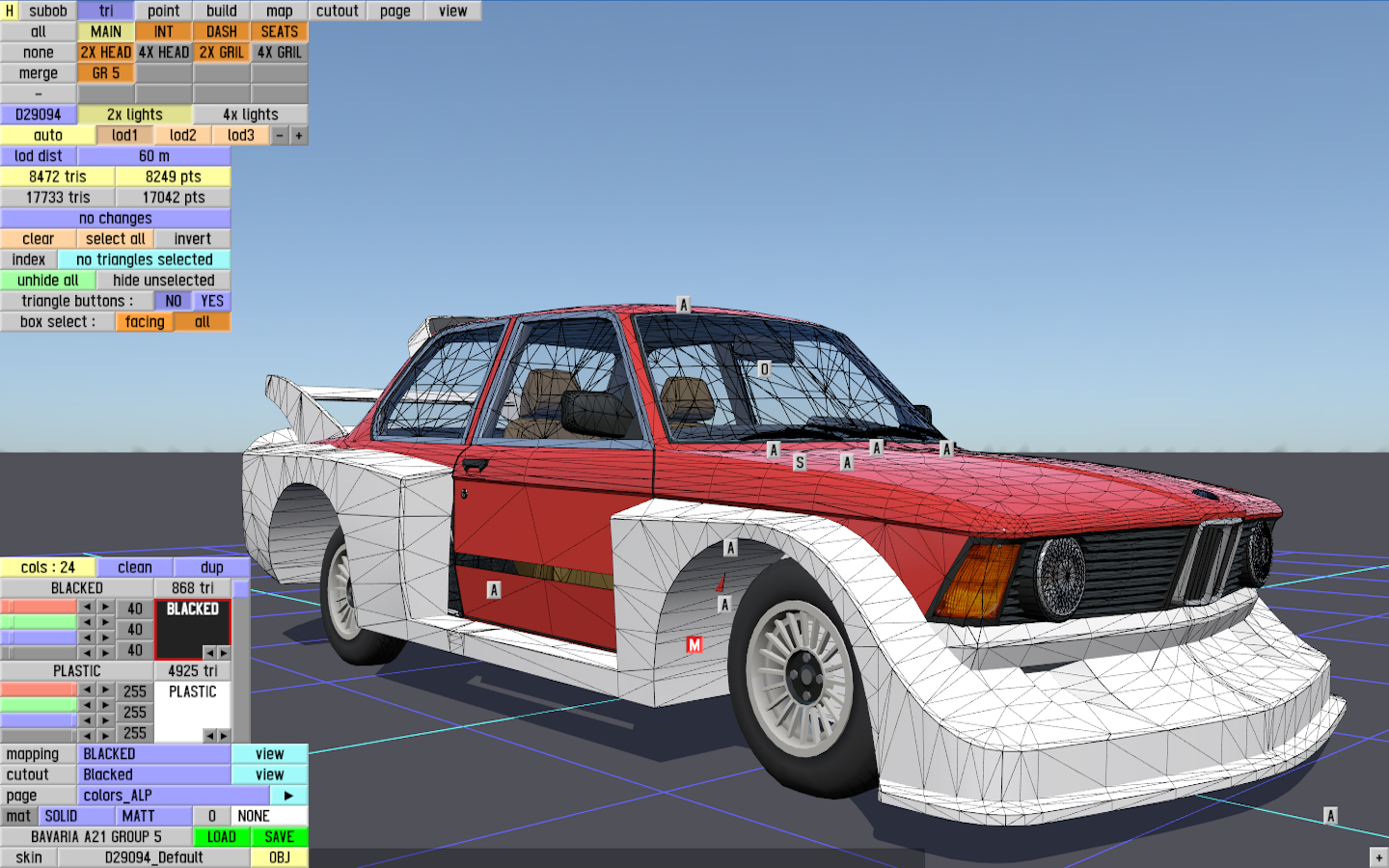Set triangle buttons to NO
The image size is (1389, 868).
coord(174,301)
